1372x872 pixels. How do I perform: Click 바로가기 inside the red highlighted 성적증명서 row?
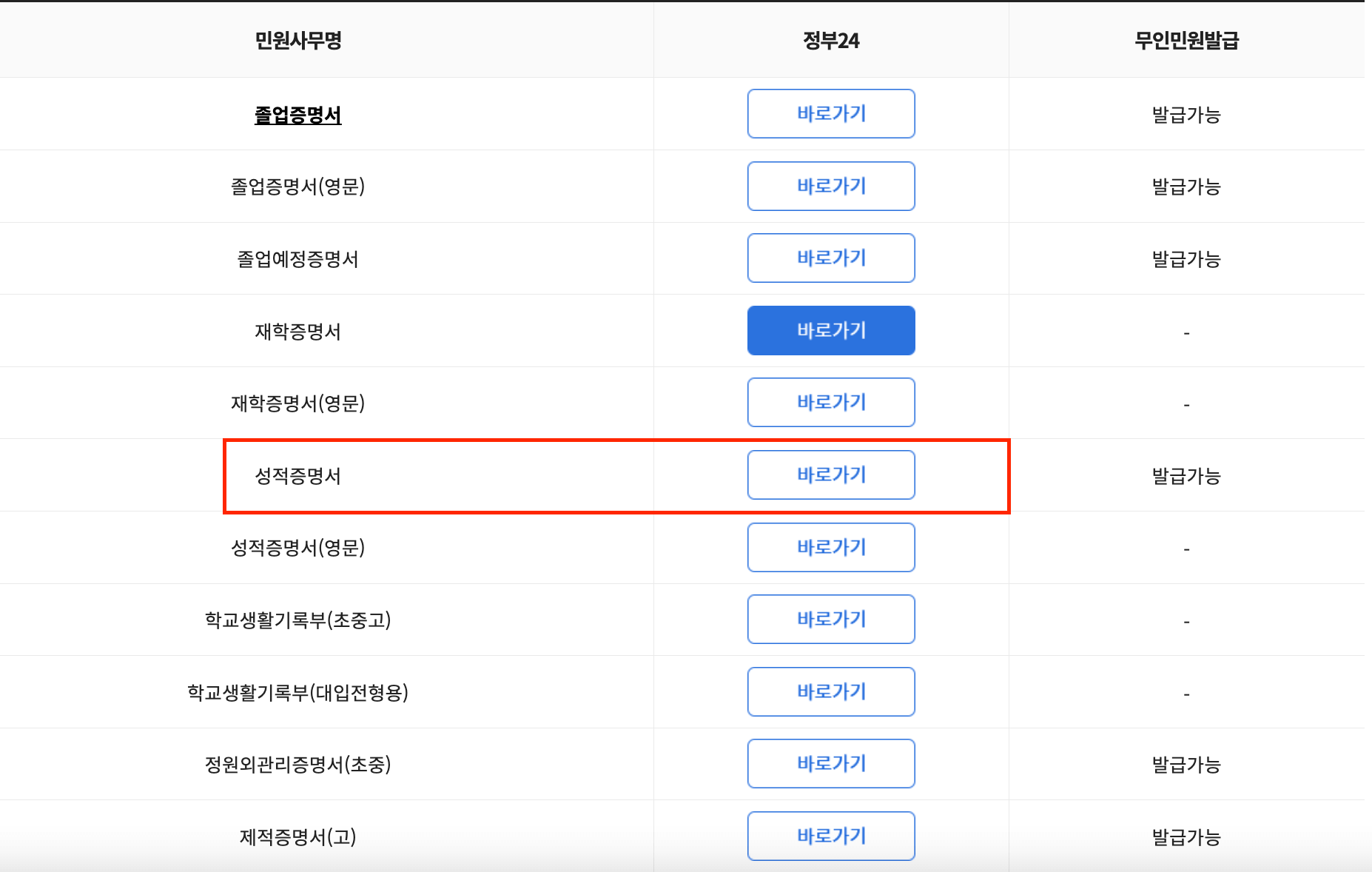click(x=831, y=474)
